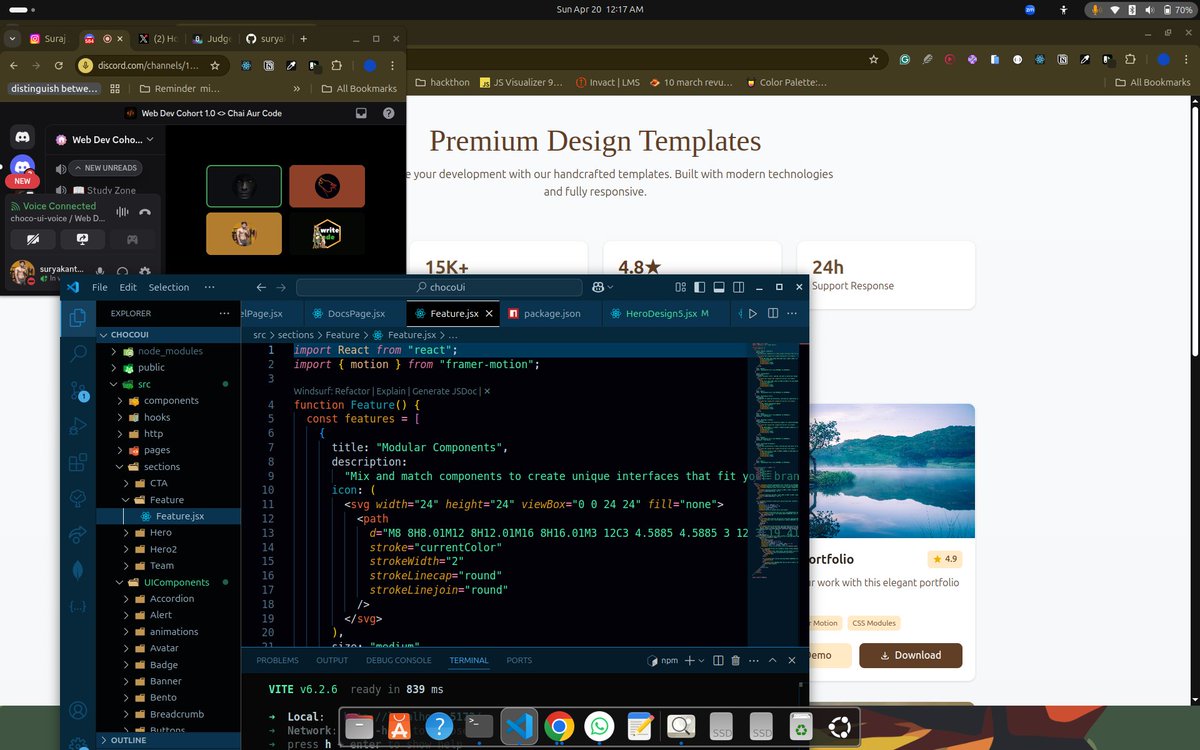Select the write code participant tile
The width and height of the screenshot is (1200, 750).
point(327,234)
